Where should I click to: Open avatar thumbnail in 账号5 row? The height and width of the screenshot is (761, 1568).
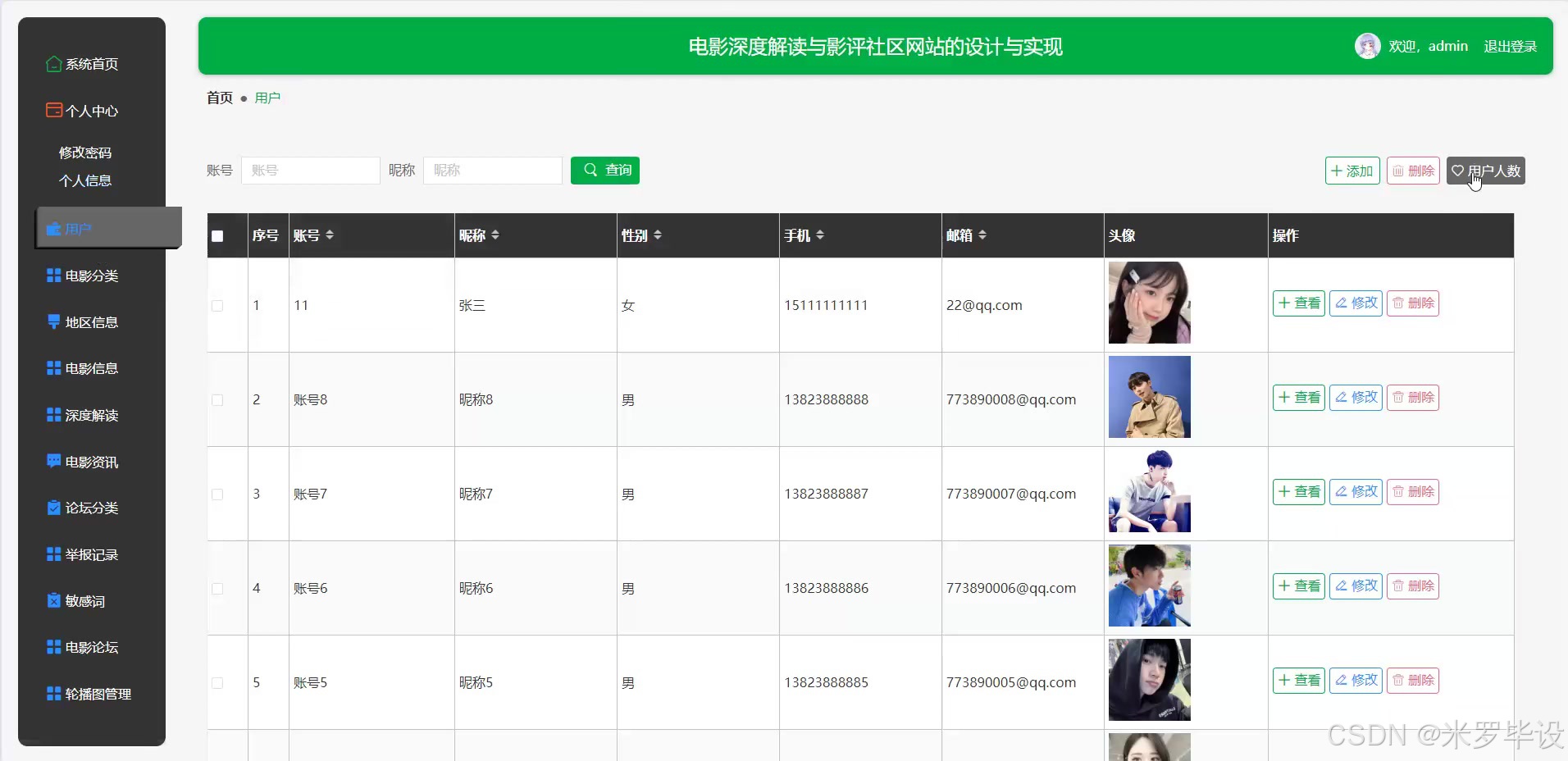(x=1149, y=680)
